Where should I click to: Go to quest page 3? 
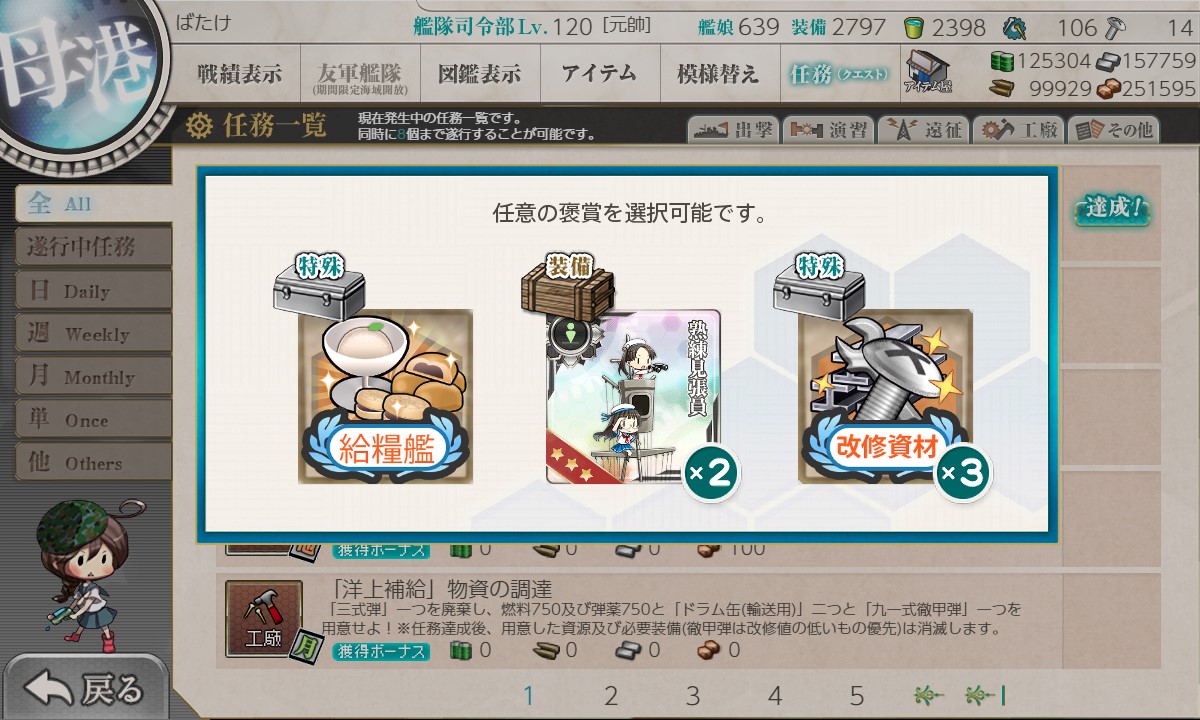tap(693, 695)
